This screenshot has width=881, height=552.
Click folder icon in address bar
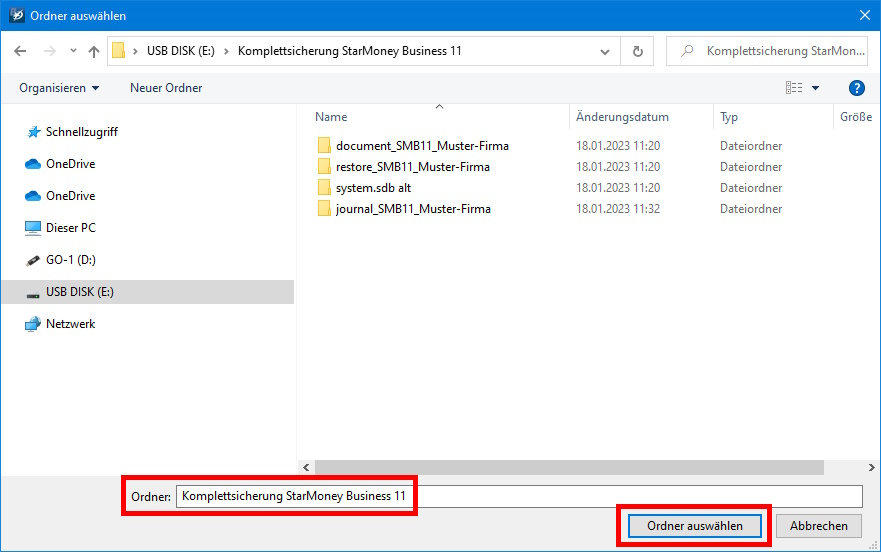coord(119,51)
